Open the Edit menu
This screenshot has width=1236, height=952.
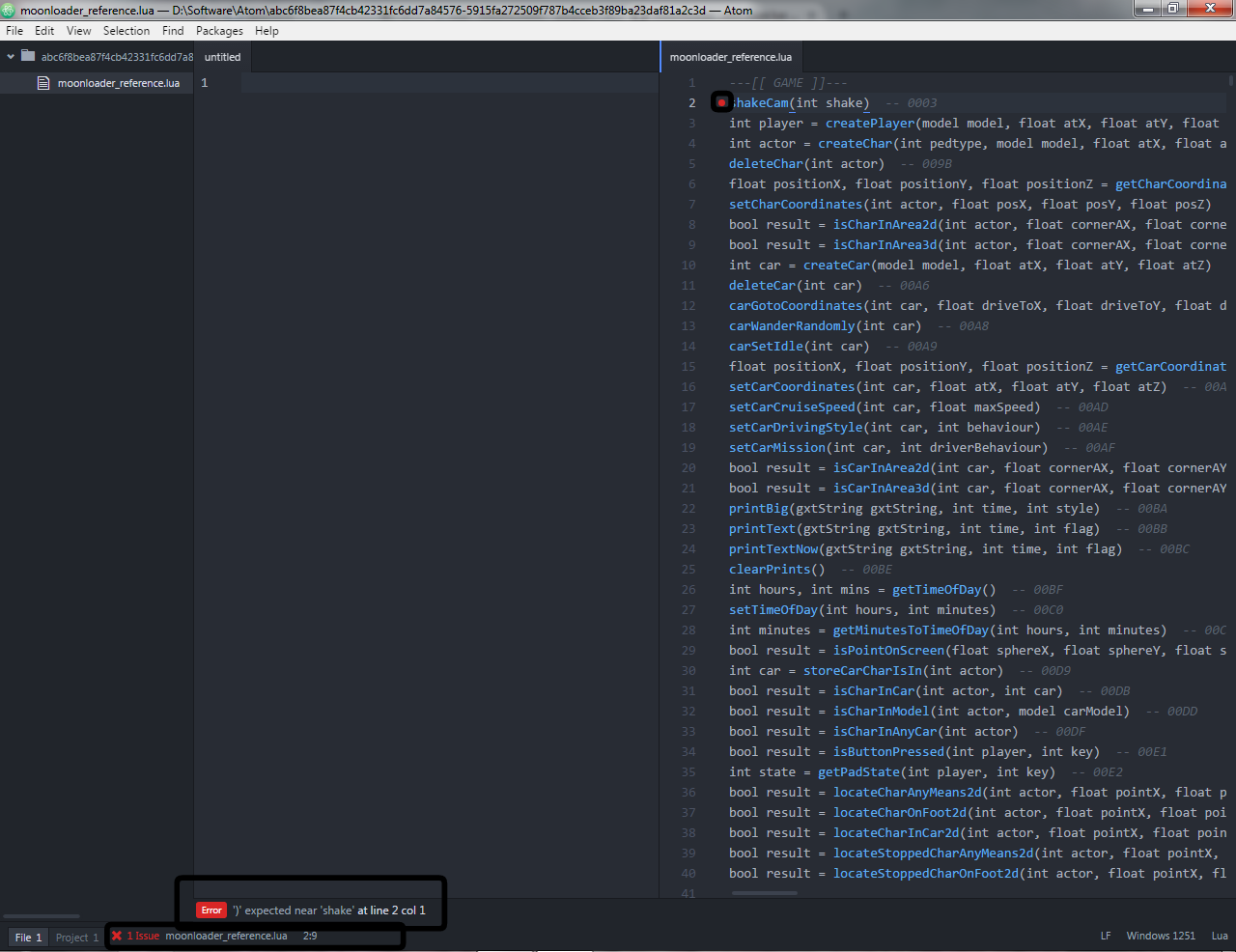pos(44,31)
